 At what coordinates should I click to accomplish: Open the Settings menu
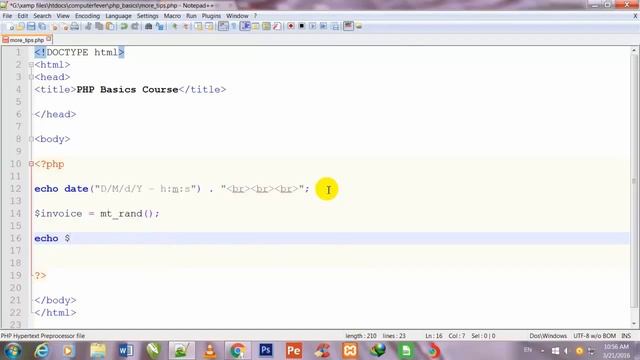coord(147,16)
